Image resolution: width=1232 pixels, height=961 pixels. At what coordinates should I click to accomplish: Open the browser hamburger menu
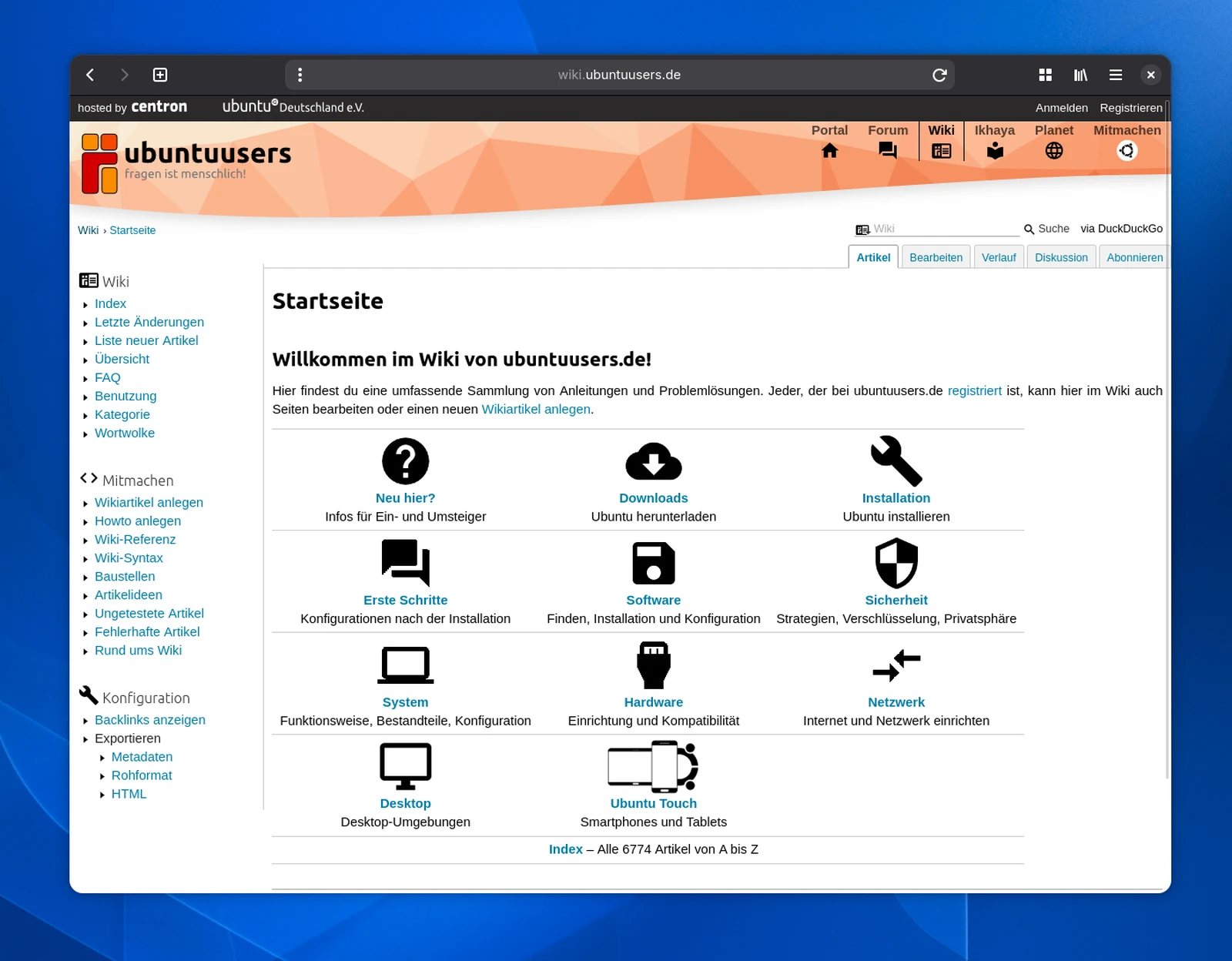[1116, 75]
